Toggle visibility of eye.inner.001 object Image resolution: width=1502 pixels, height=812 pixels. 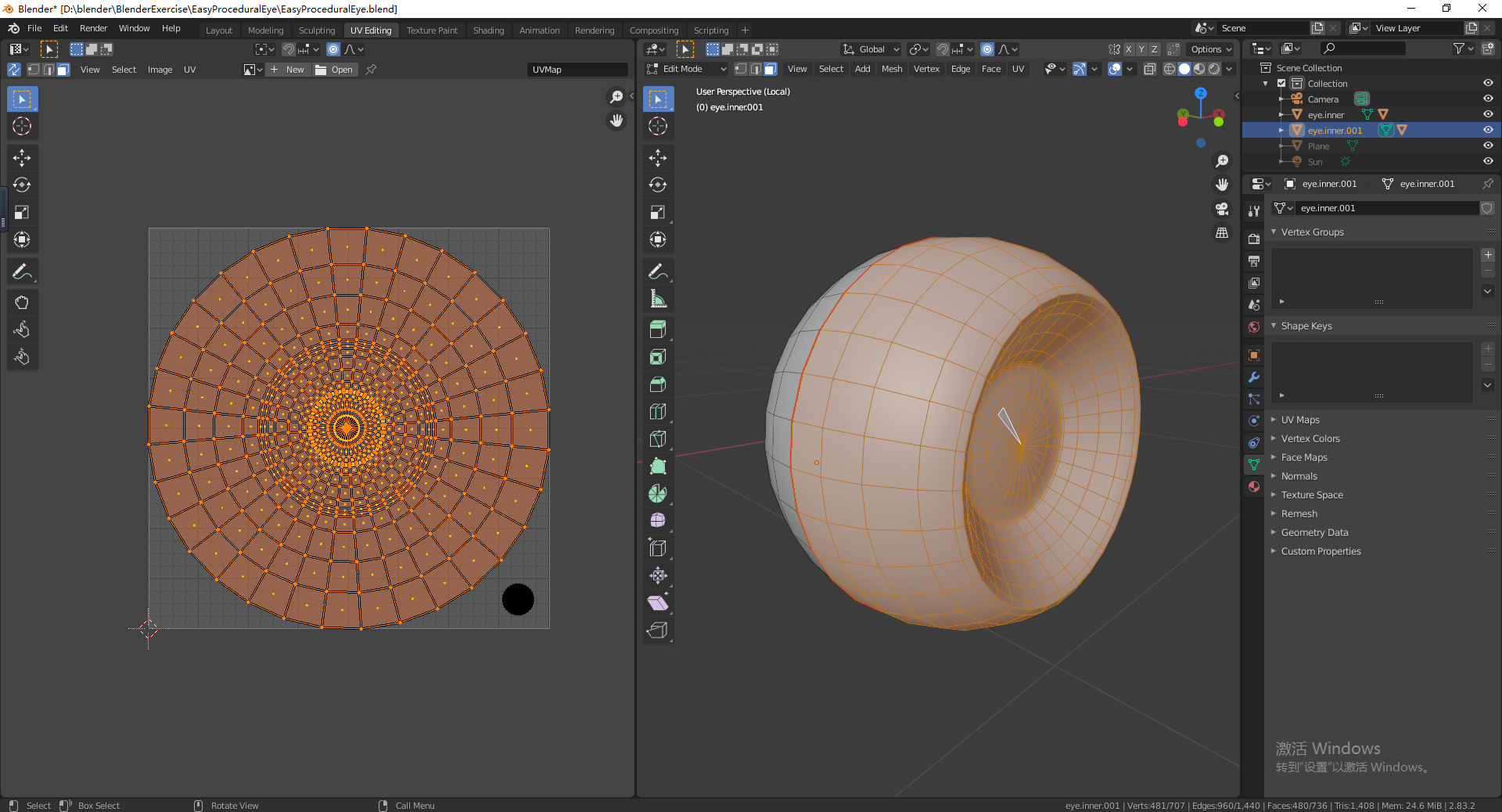[x=1488, y=131]
